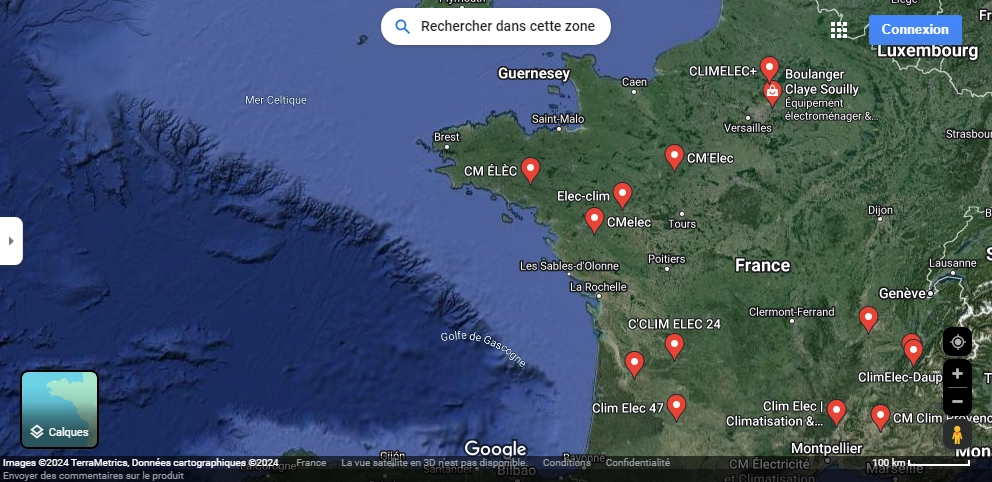Click the Rechercher dans cette zone button
Screen dimensions: 992x482
click(495, 27)
